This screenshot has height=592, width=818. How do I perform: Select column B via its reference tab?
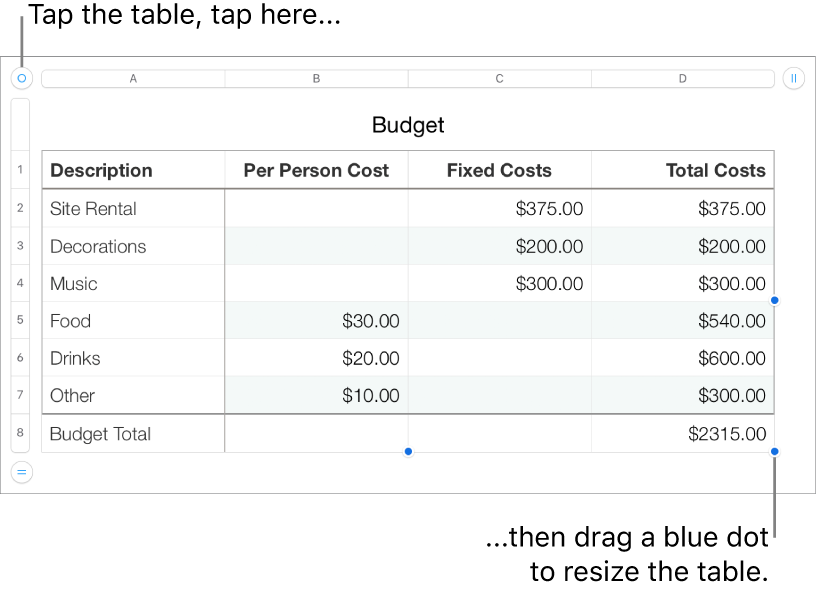click(x=316, y=78)
